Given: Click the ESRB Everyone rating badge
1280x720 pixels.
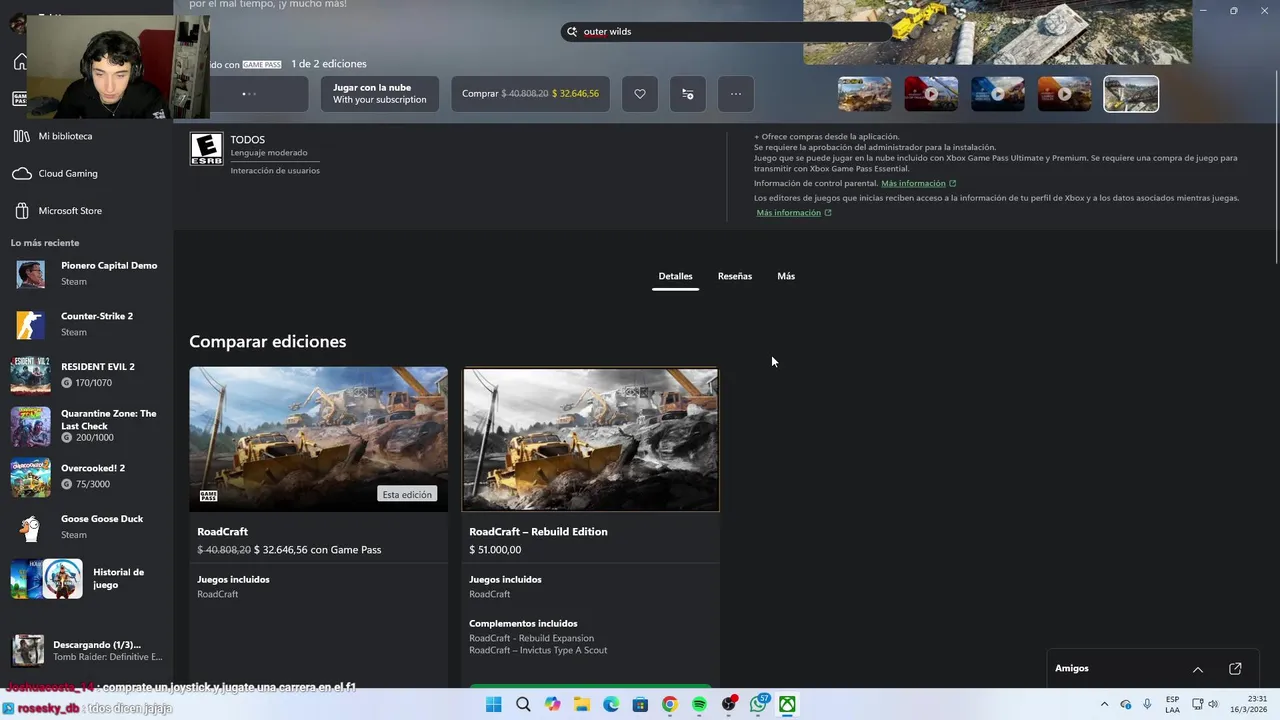Looking at the screenshot, I should pyautogui.click(x=206, y=149).
